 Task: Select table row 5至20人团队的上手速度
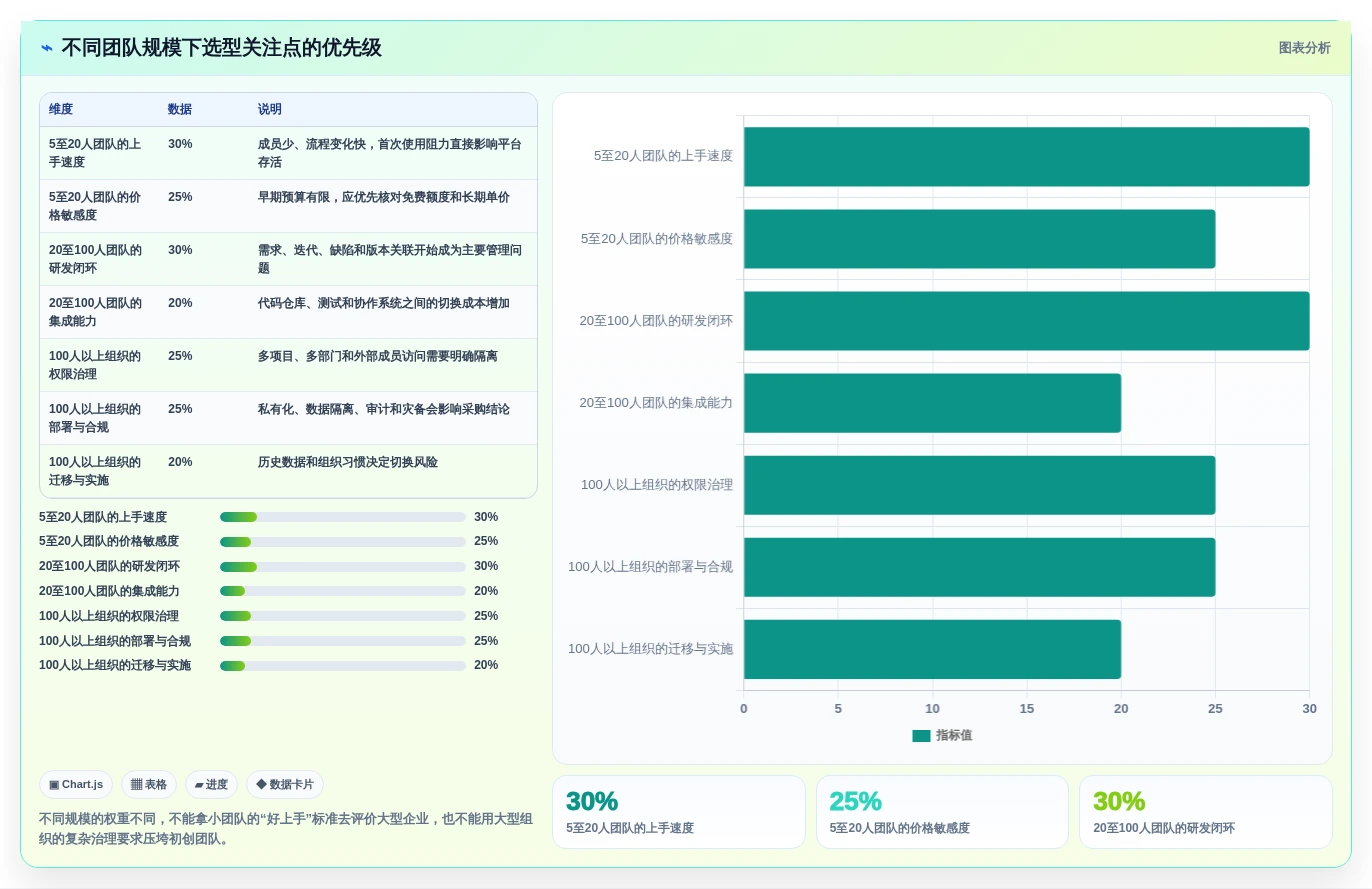(x=288, y=153)
